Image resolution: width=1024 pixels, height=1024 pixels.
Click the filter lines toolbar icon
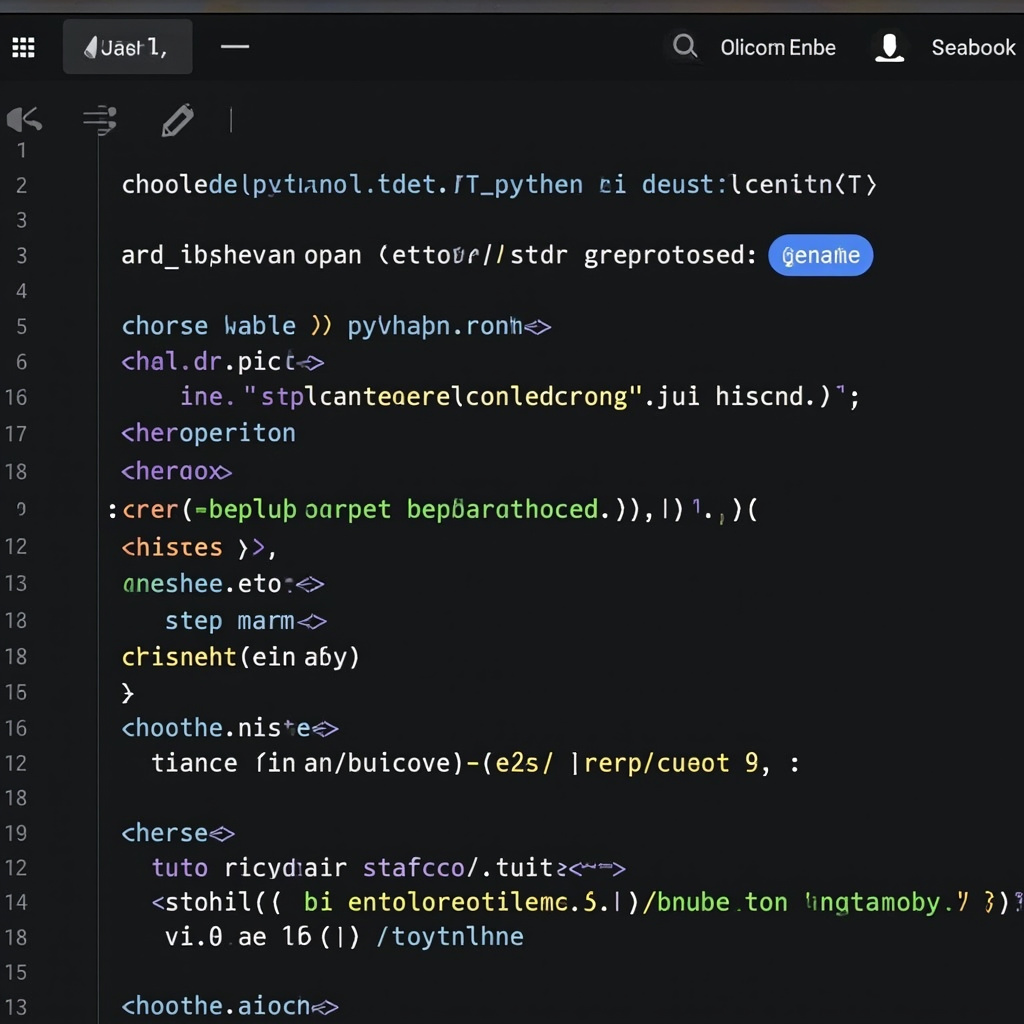pos(100,120)
